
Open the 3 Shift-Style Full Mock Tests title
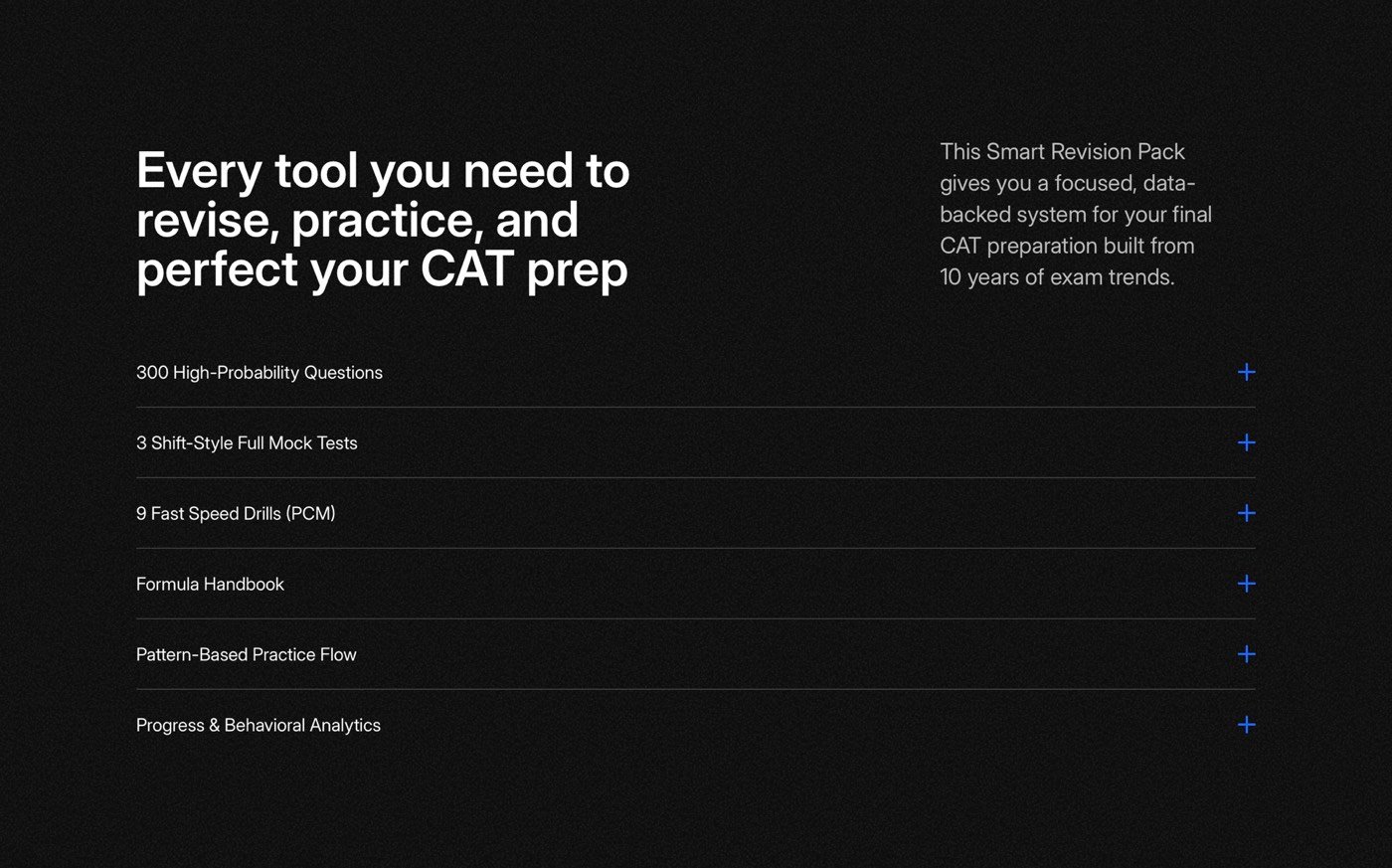tap(247, 443)
